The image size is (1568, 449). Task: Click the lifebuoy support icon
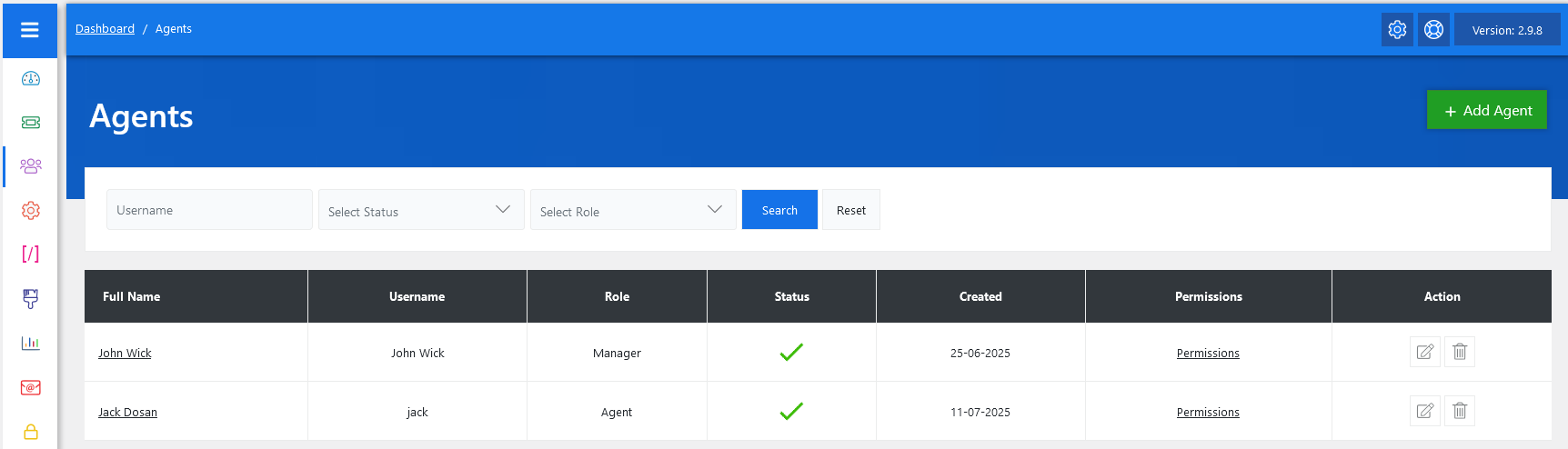coord(1433,30)
